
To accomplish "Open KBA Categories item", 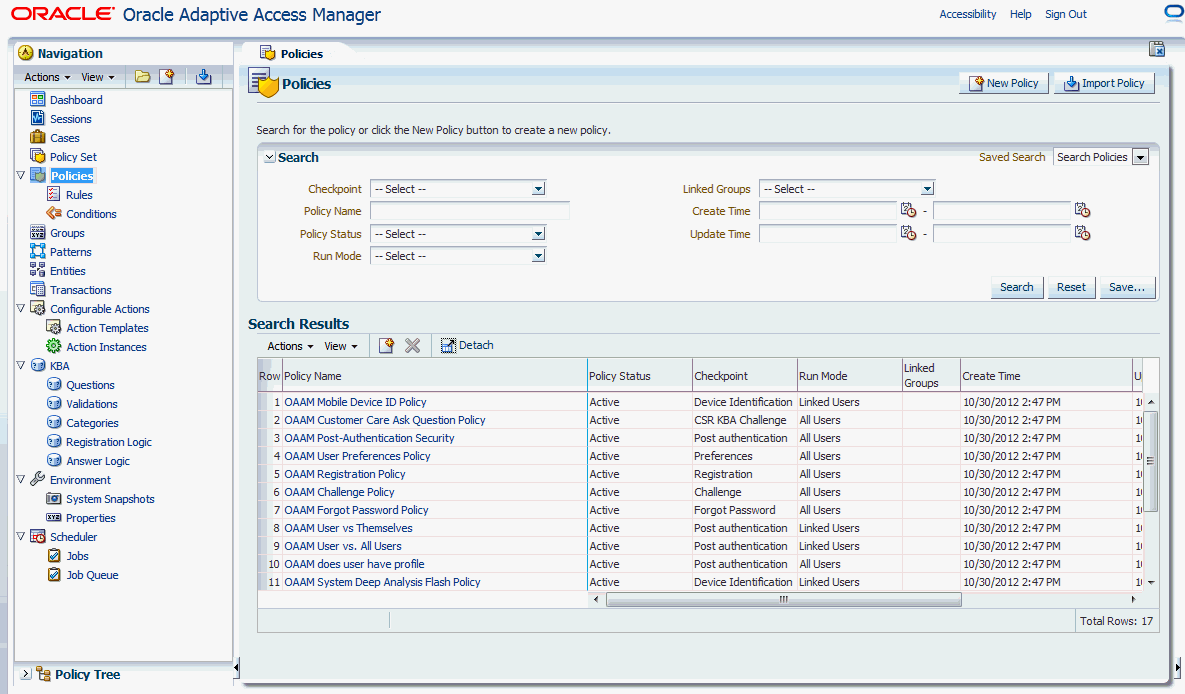I will 92,423.
